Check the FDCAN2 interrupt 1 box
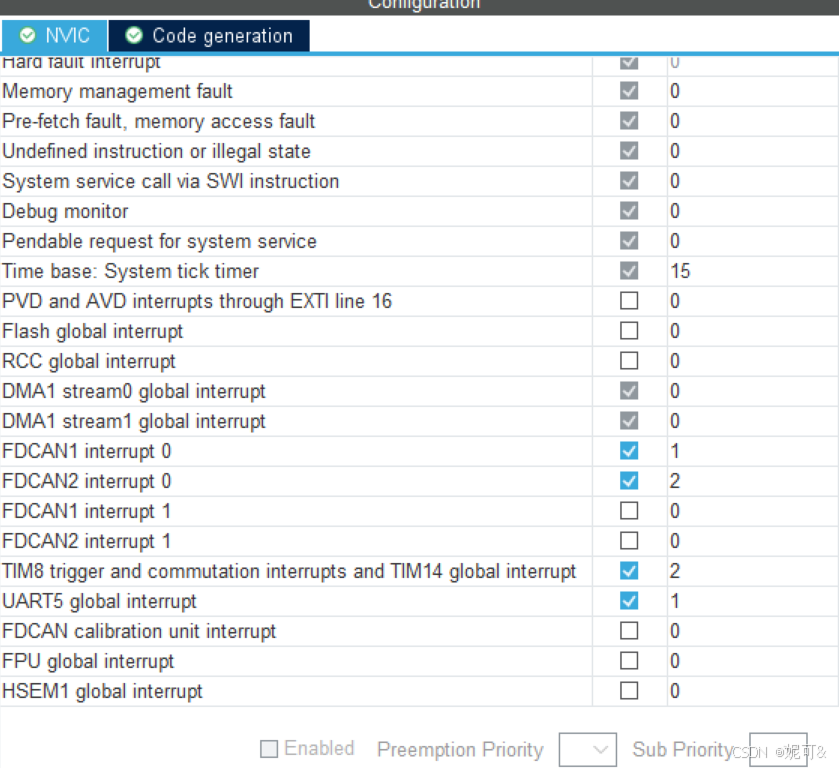 pyautogui.click(x=629, y=541)
